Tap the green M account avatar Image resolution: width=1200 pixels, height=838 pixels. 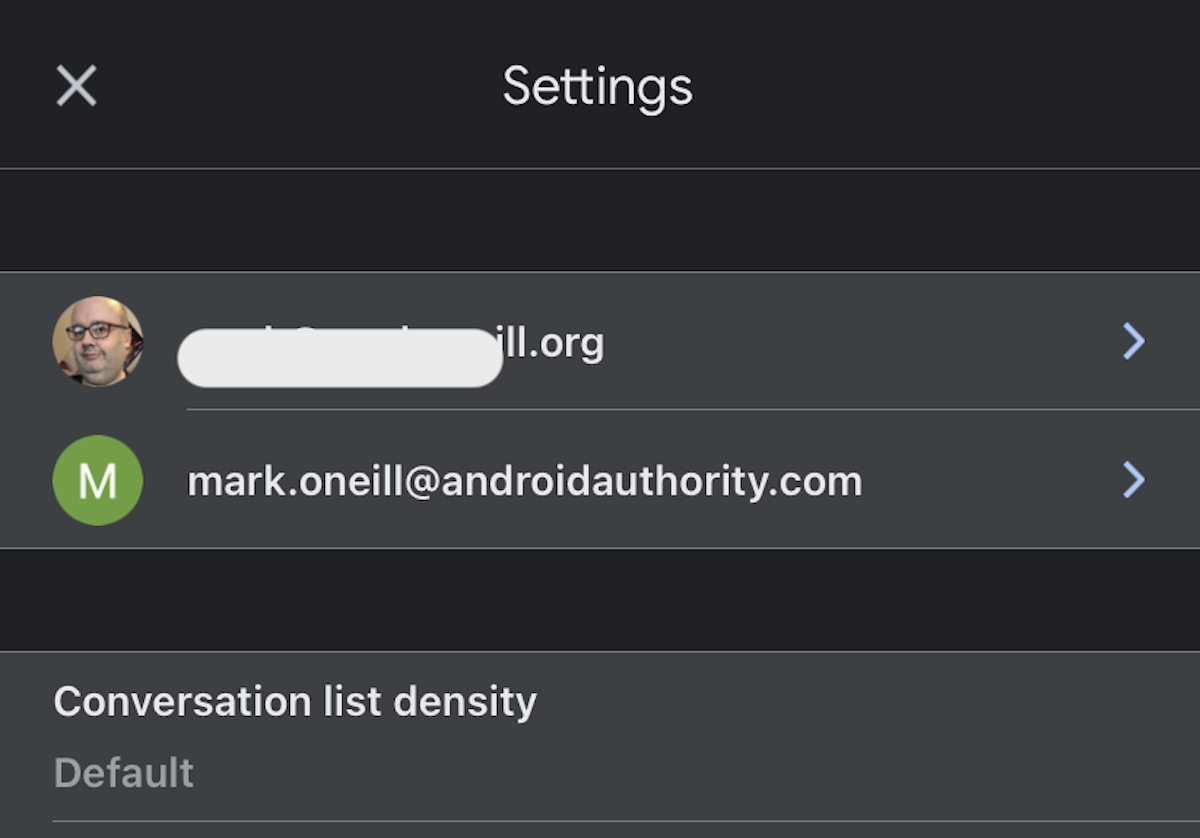97,480
